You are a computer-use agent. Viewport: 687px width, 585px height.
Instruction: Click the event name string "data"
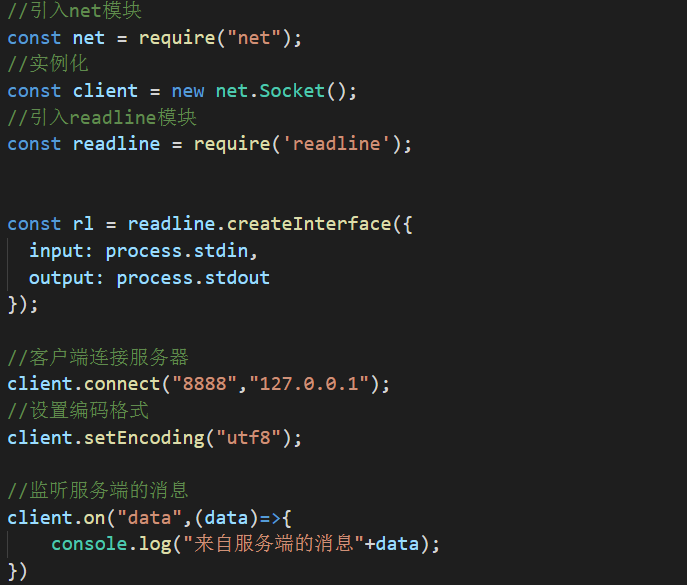point(149,518)
